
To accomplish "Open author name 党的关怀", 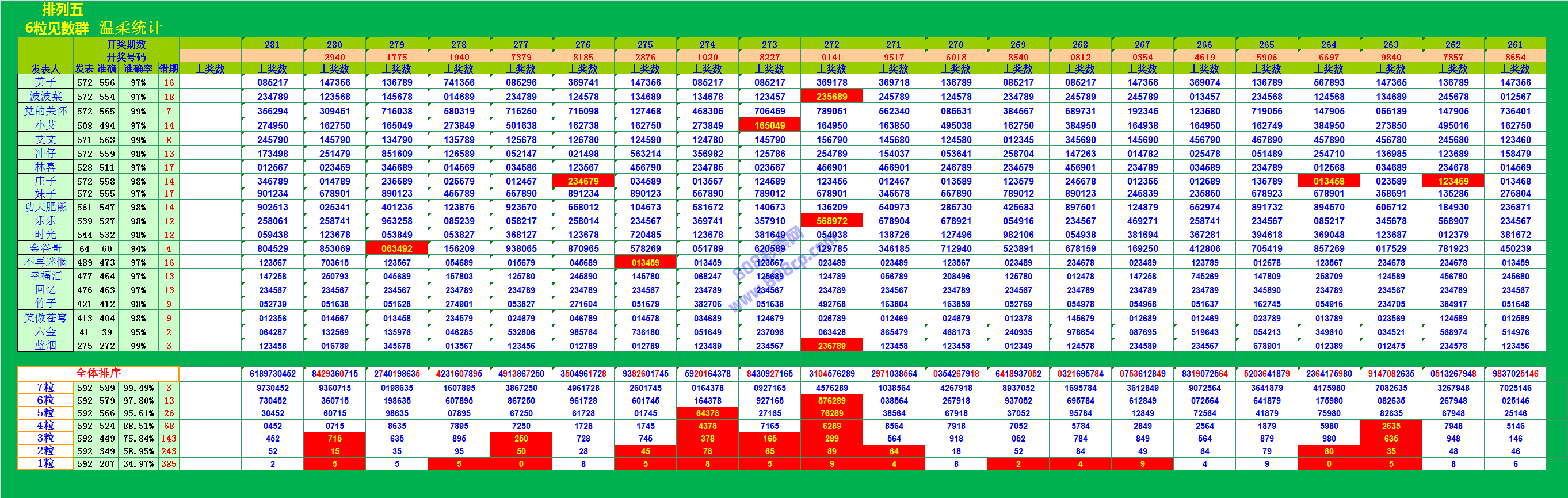I will click(x=45, y=112).
